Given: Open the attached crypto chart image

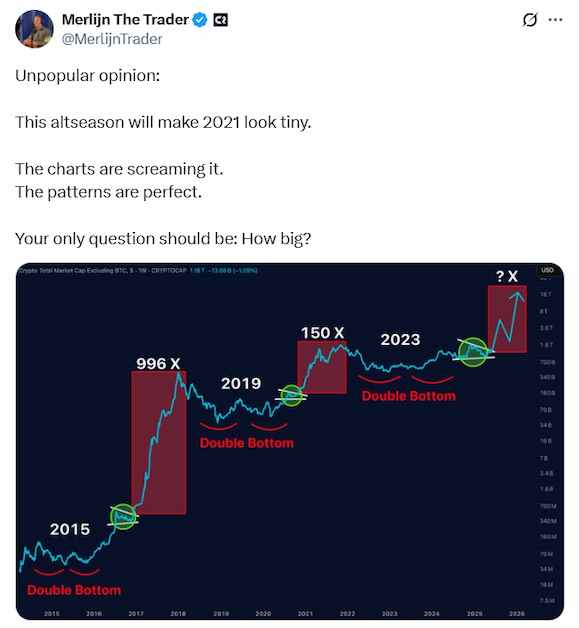Looking at the screenshot, I should pos(290,441).
